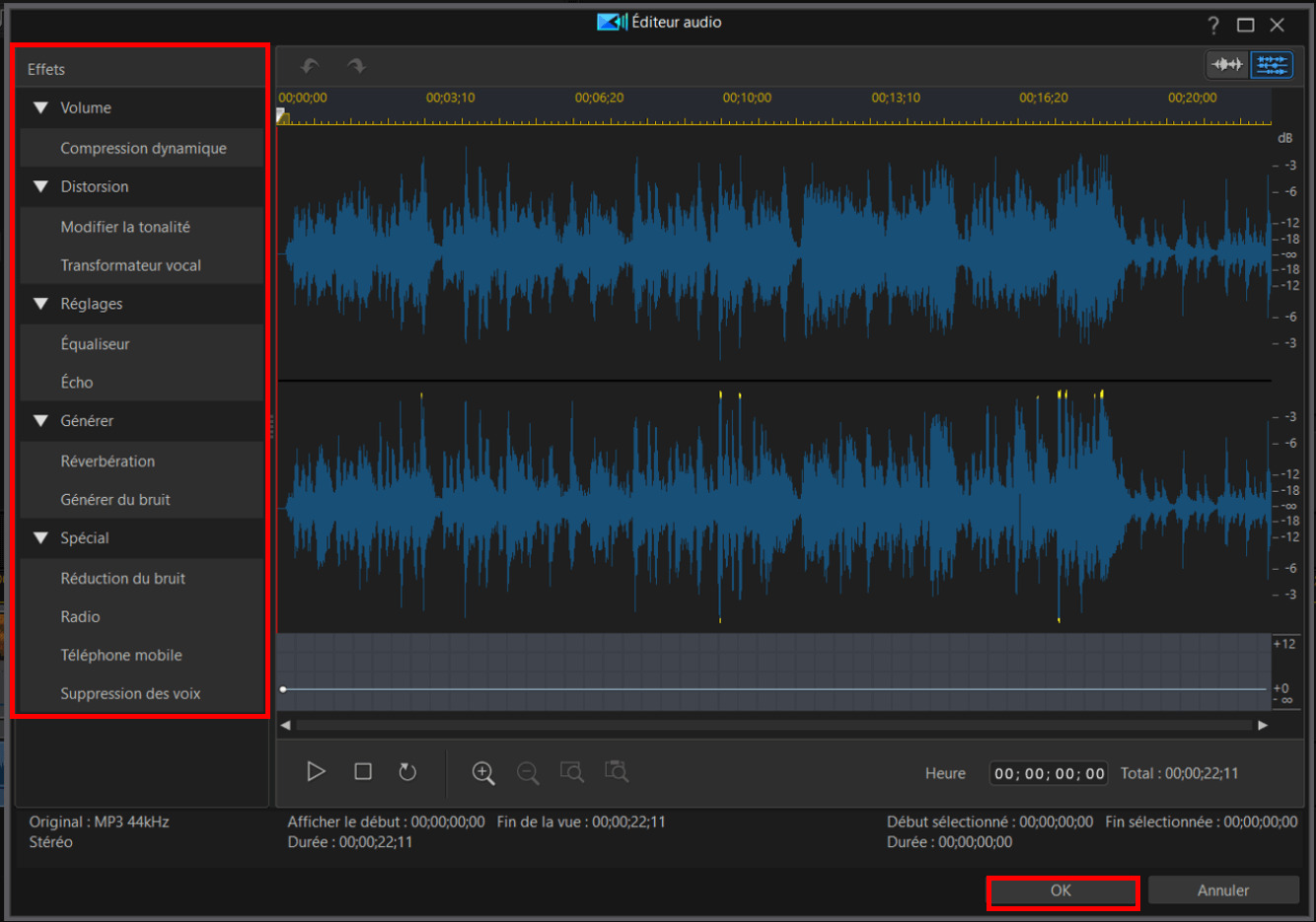Click the 'Total : 00;00;22;11' text
This screenshot has width=1316, height=922.
tap(1179, 774)
